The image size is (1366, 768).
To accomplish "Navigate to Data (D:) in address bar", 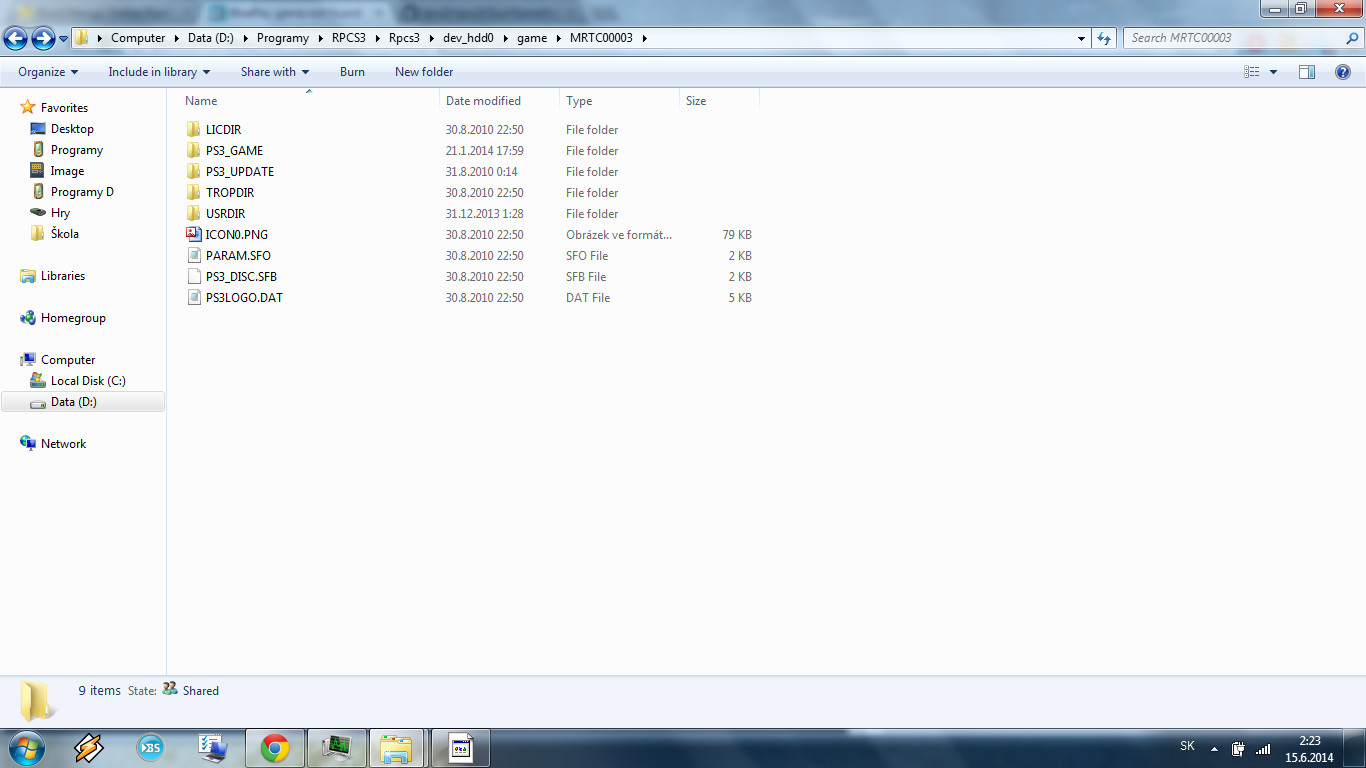I will pyautogui.click(x=210, y=38).
